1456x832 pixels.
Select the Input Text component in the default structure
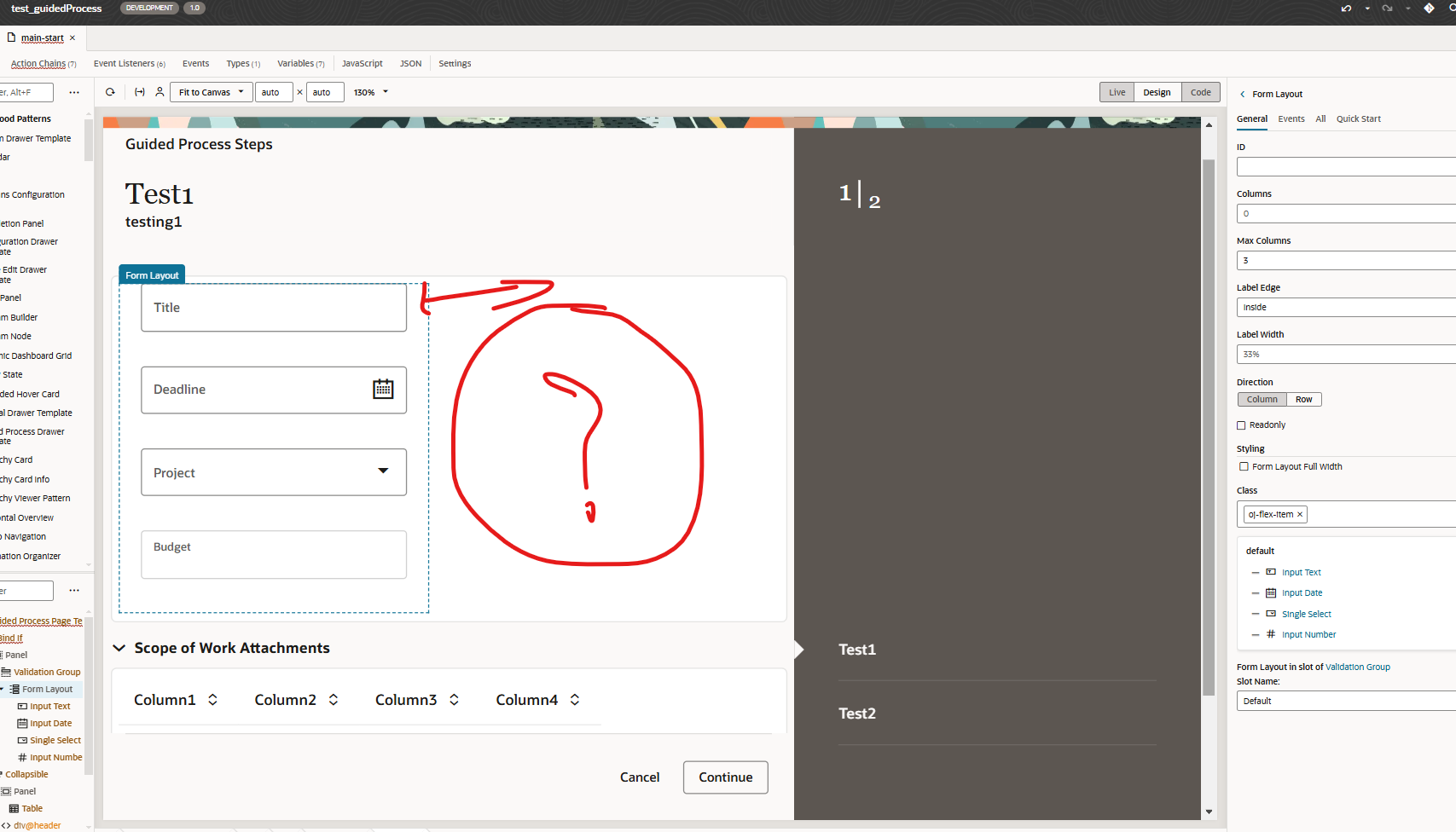click(1299, 571)
